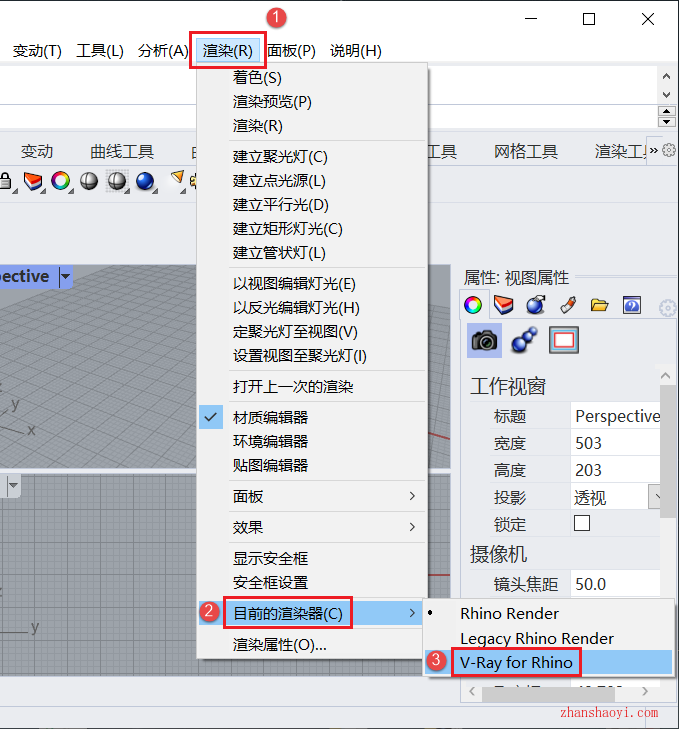Edit the 镜头焦距 value 50.0
This screenshot has width=679, height=729.
pos(615,584)
